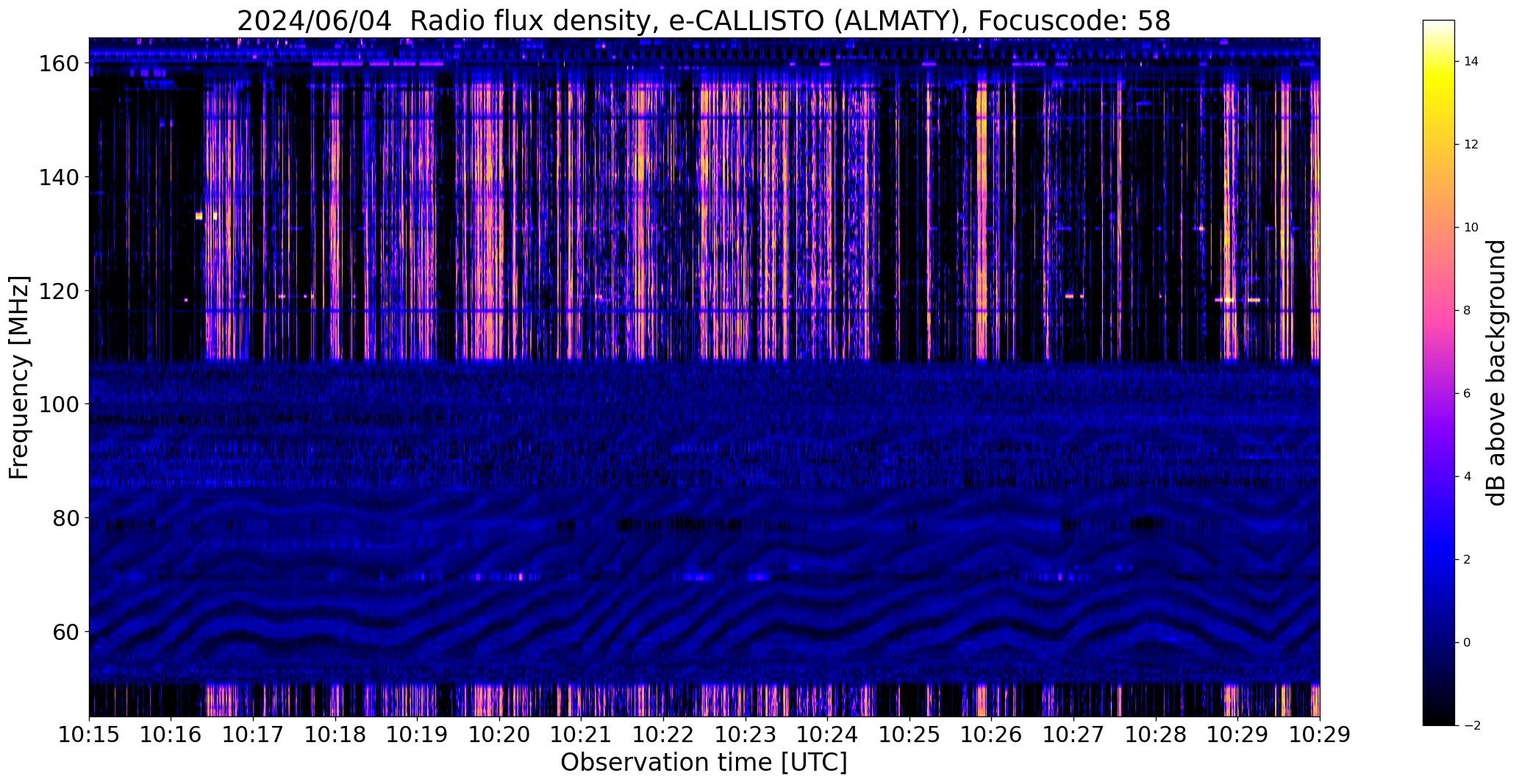This screenshot has width=1519, height=784.
Task: Click the colorbar tick label 14
Action: click(1471, 62)
